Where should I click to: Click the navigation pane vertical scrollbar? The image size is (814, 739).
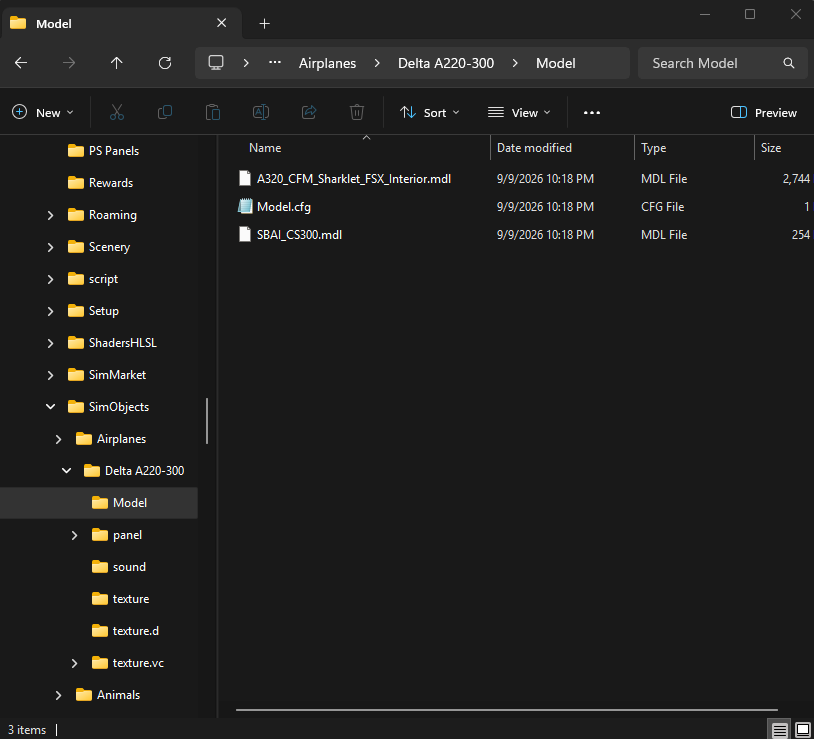(207, 421)
